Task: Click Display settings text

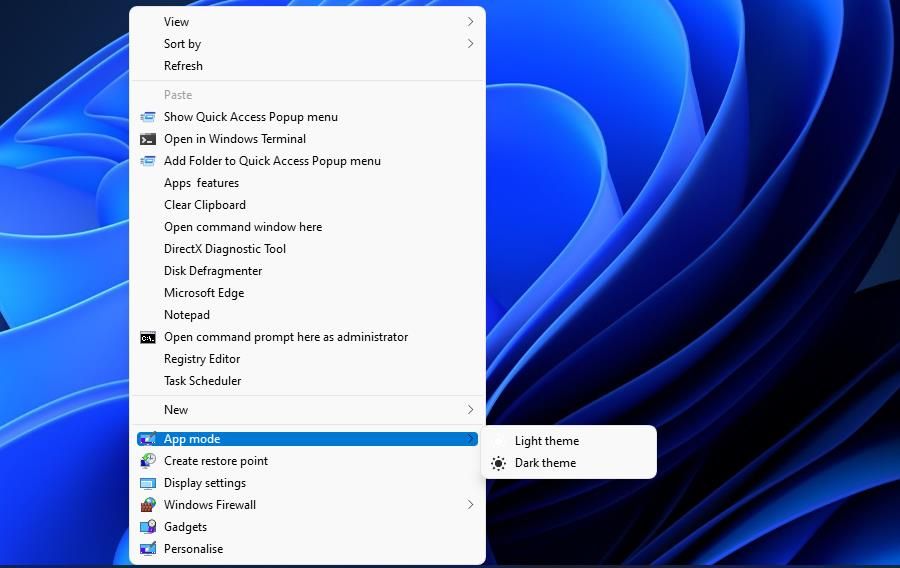Action: [205, 483]
